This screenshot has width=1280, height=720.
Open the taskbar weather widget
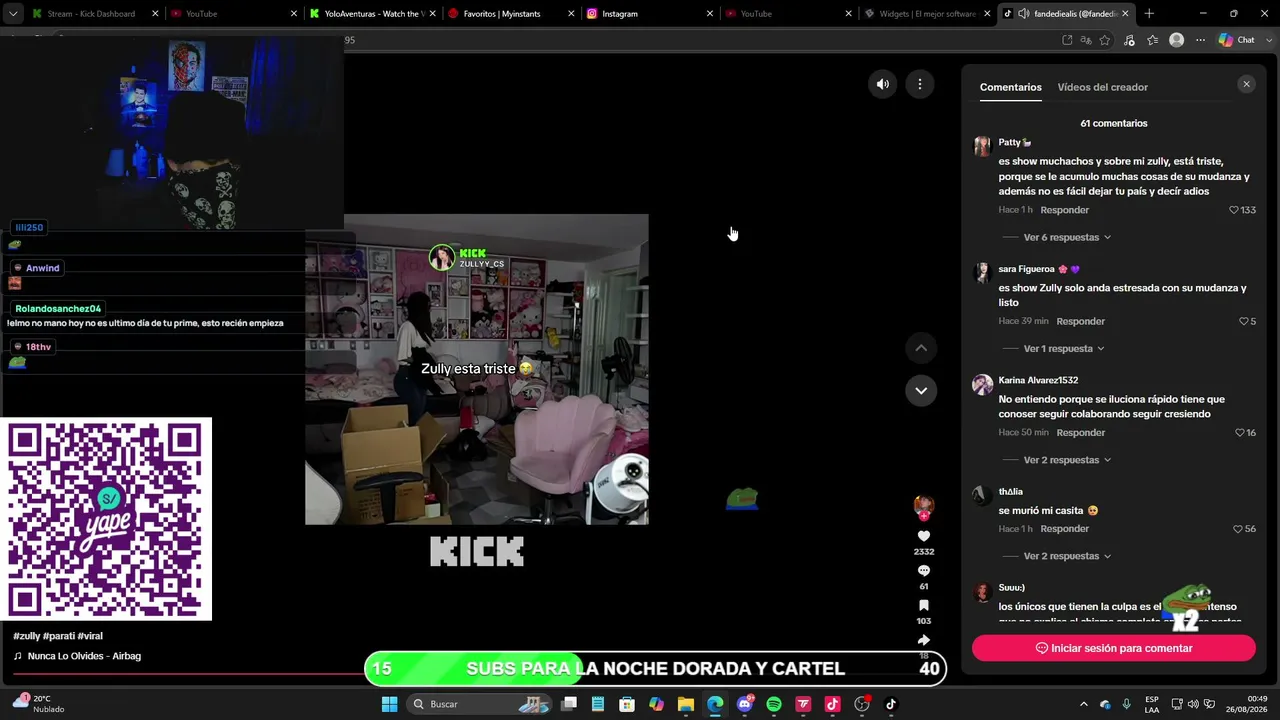(x=39, y=704)
